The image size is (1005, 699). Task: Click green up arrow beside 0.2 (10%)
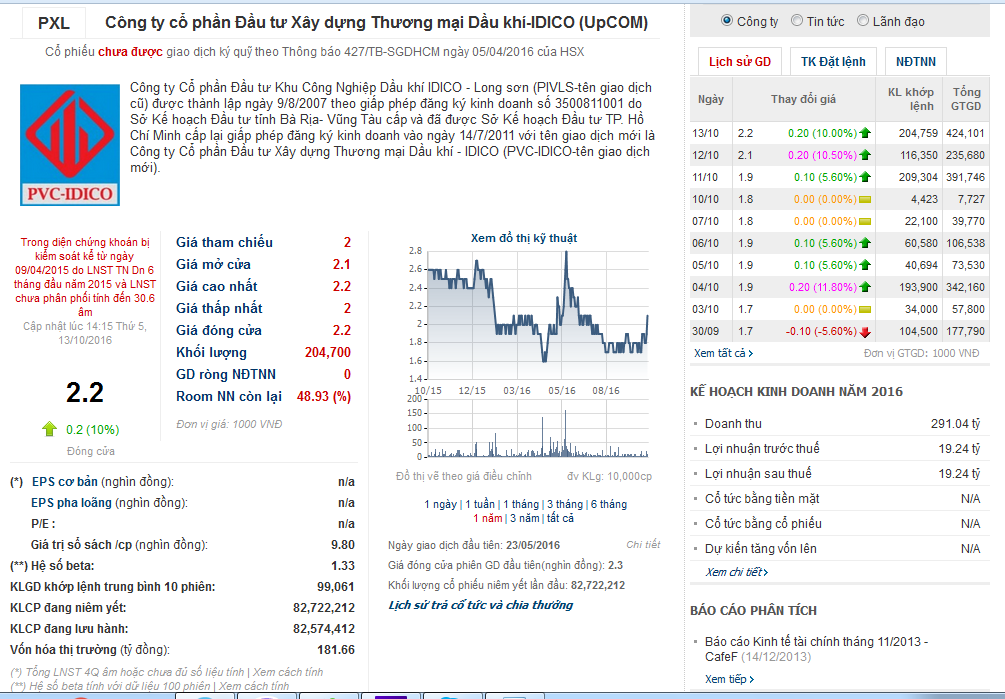[49, 429]
